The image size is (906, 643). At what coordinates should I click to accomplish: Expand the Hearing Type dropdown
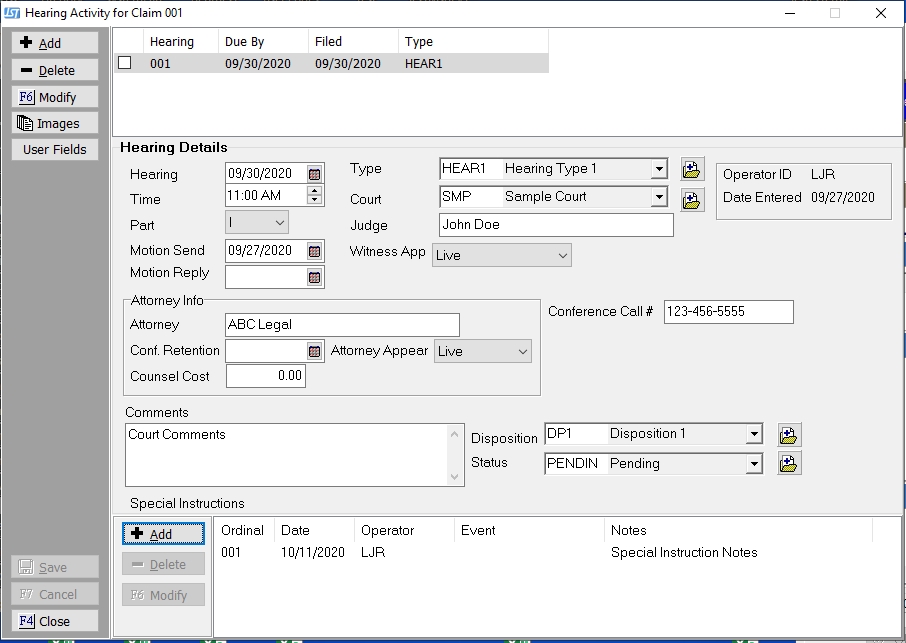[658, 169]
